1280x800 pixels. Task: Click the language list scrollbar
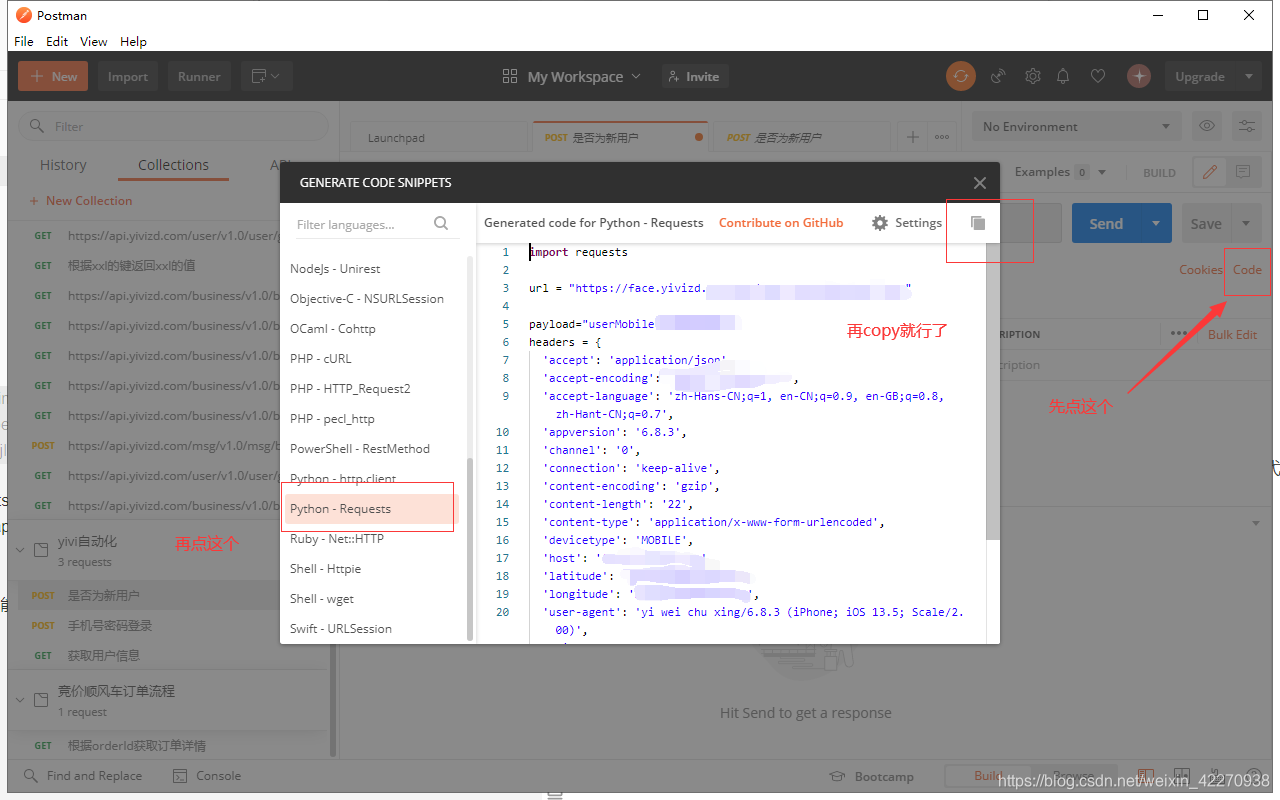coord(471,547)
